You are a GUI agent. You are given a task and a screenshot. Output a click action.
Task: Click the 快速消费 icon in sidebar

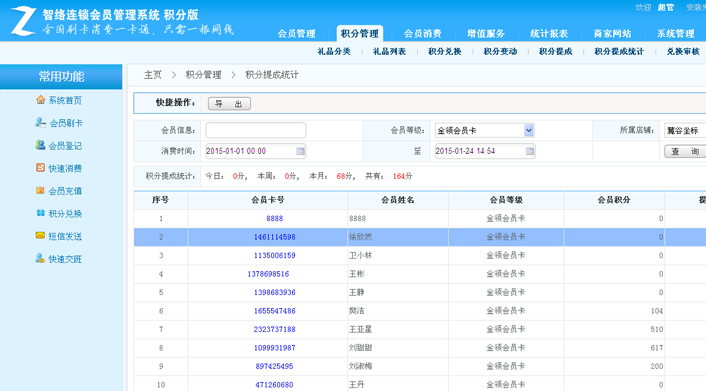[x=41, y=168]
